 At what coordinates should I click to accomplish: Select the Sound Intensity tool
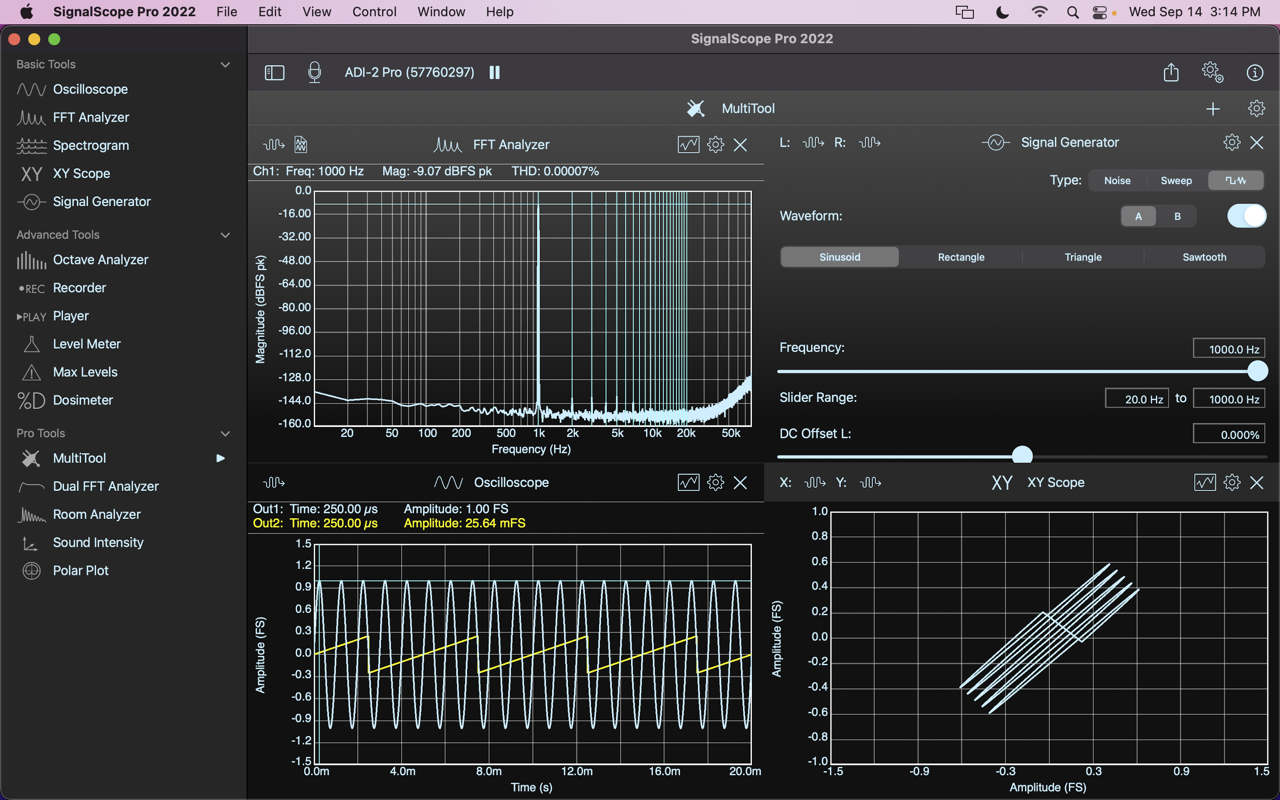pos(98,542)
